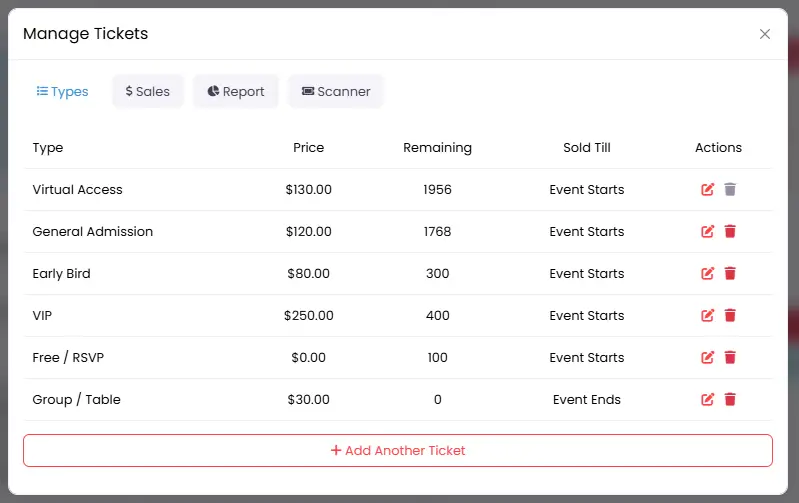The width and height of the screenshot is (799, 503).
Task: Edit the Virtual Access ticket
Action: point(708,189)
